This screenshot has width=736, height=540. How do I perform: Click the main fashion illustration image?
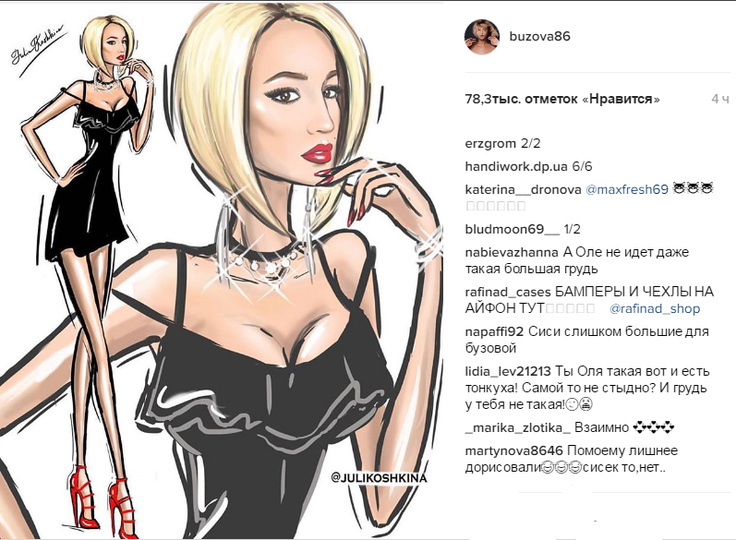pyautogui.click(x=222, y=270)
